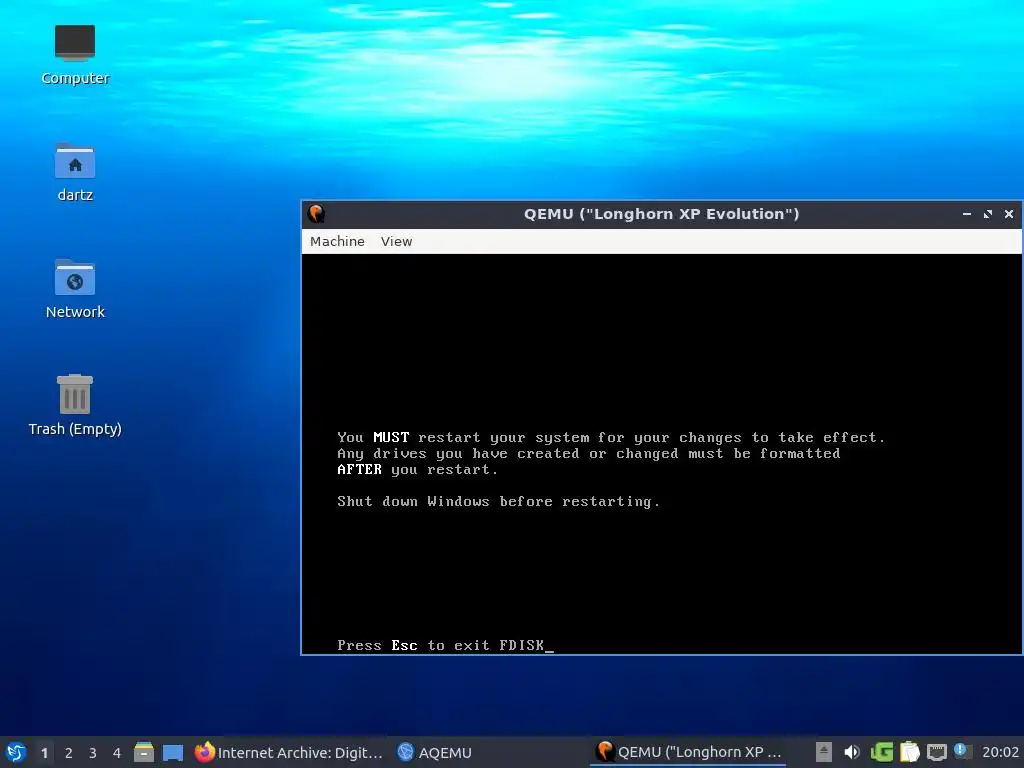Click the QEMU window title text

click(x=661, y=214)
